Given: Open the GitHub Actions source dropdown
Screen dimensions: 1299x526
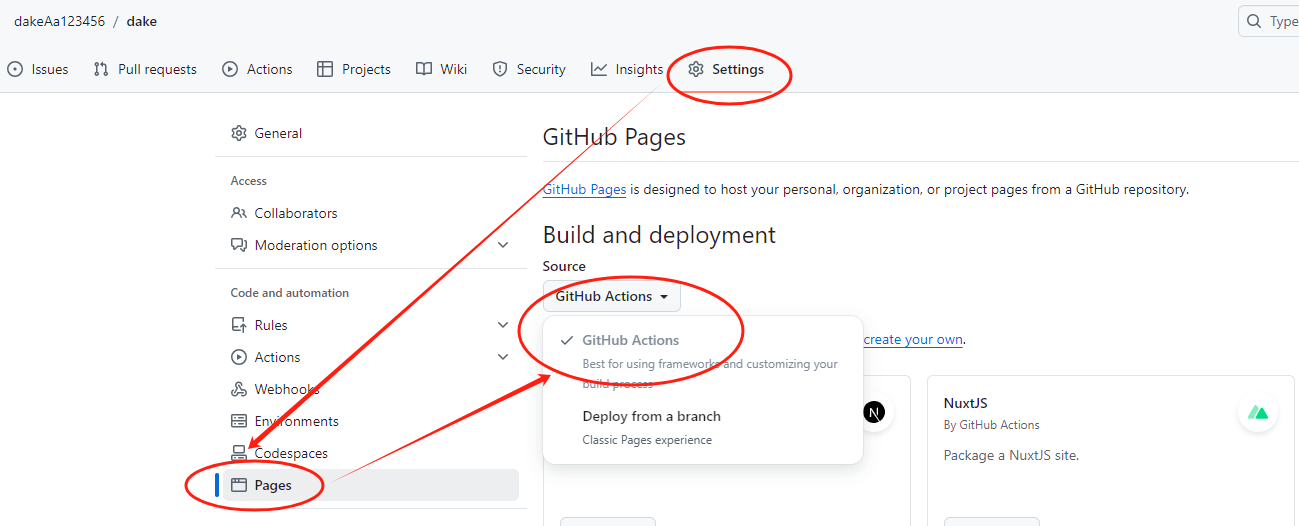Looking at the screenshot, I should point(611,296).
